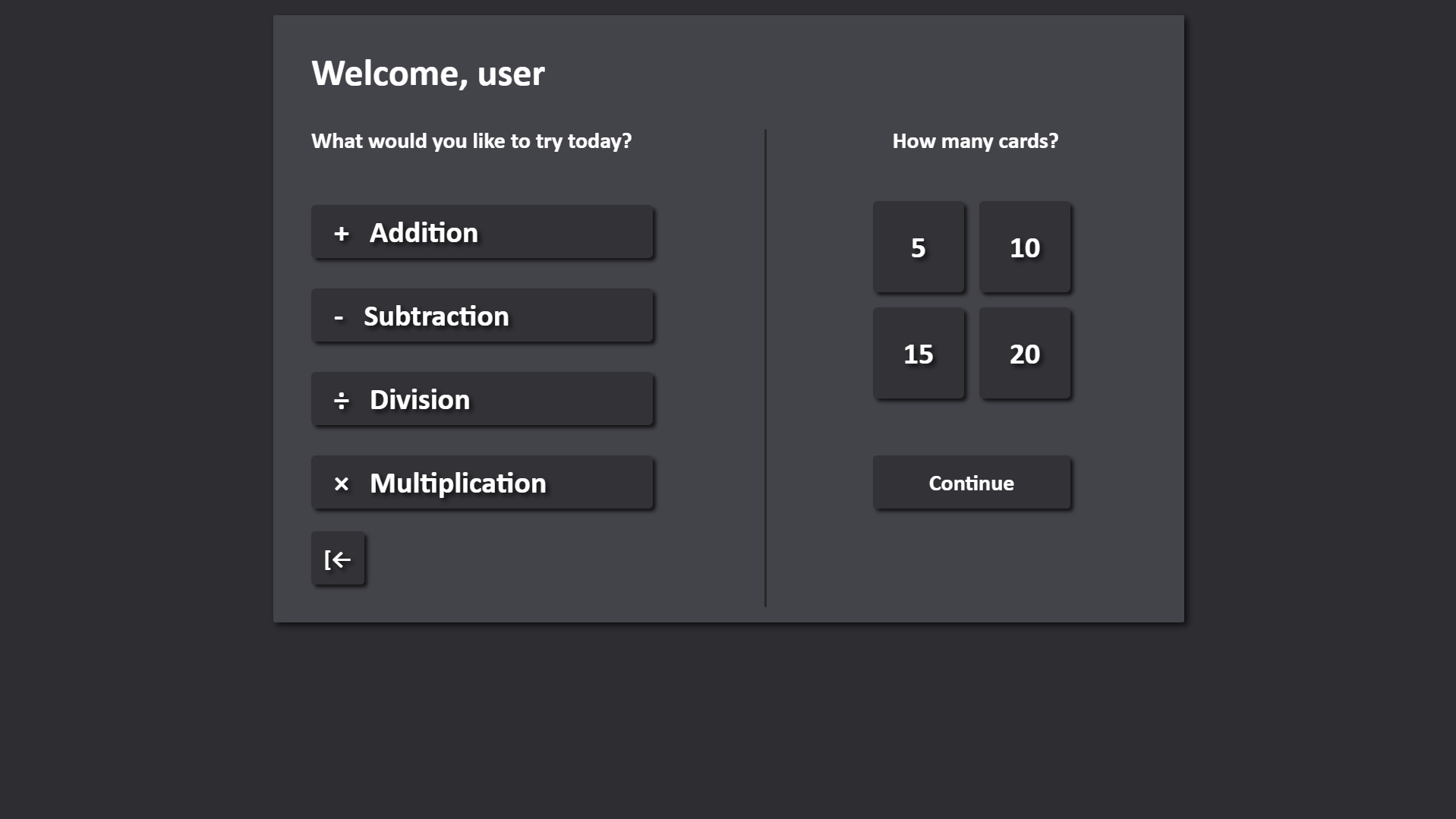Click the multiplication cross icon

(342, 484)
